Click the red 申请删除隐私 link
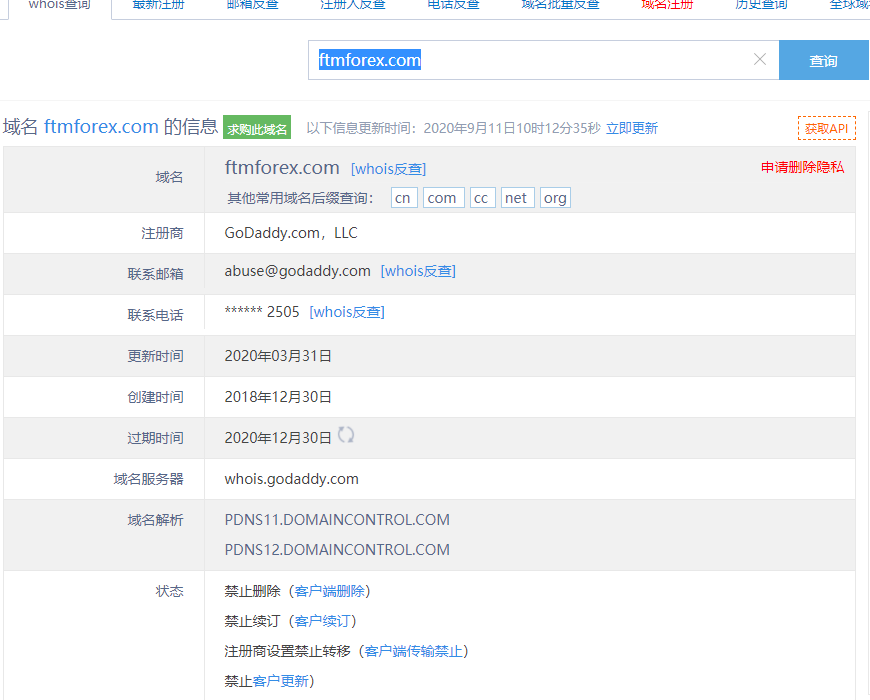 [802, 167]
